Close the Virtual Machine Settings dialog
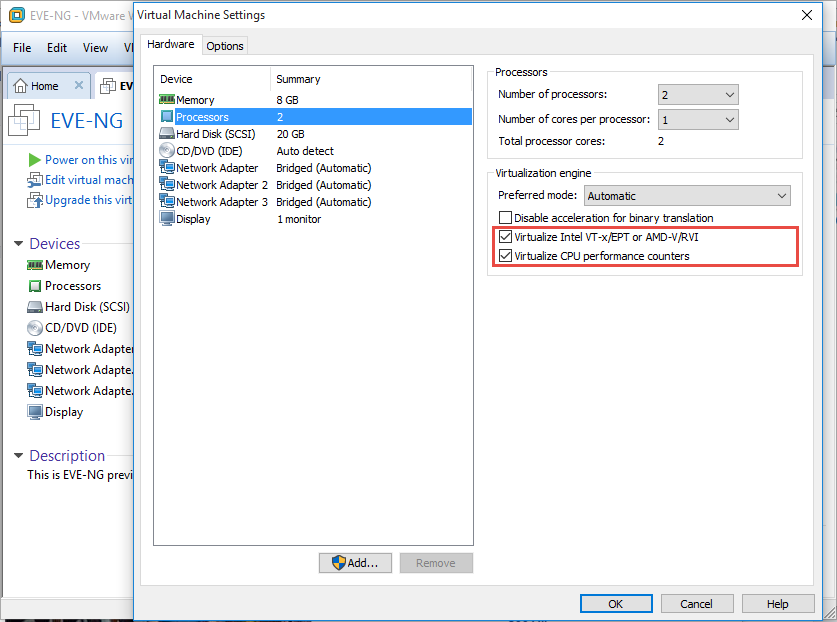 tap(807, 15)
